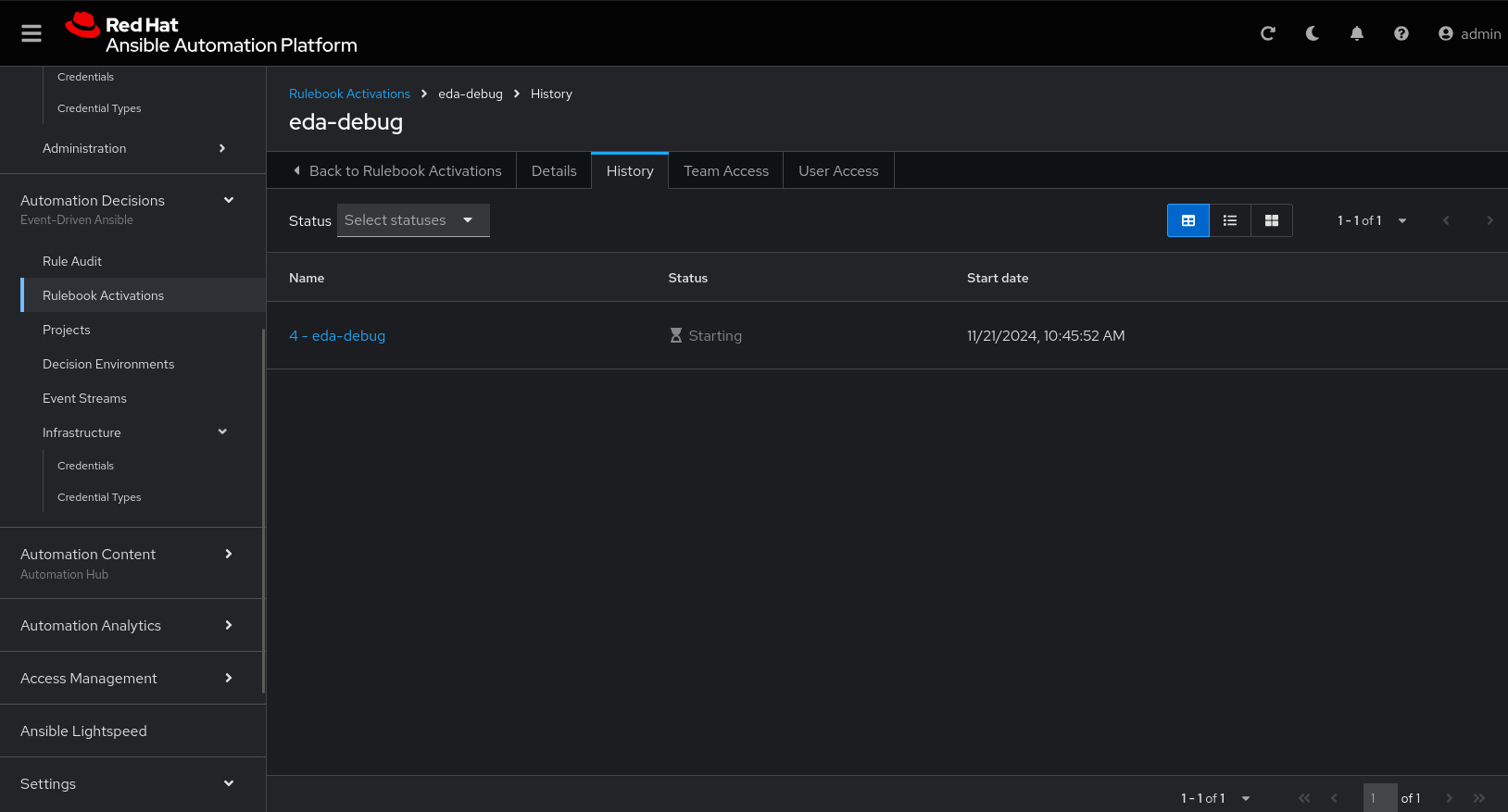This screenshot has height=812, width=1508.
Task: Switch to table view layout
Action: tap(1188, 220)
